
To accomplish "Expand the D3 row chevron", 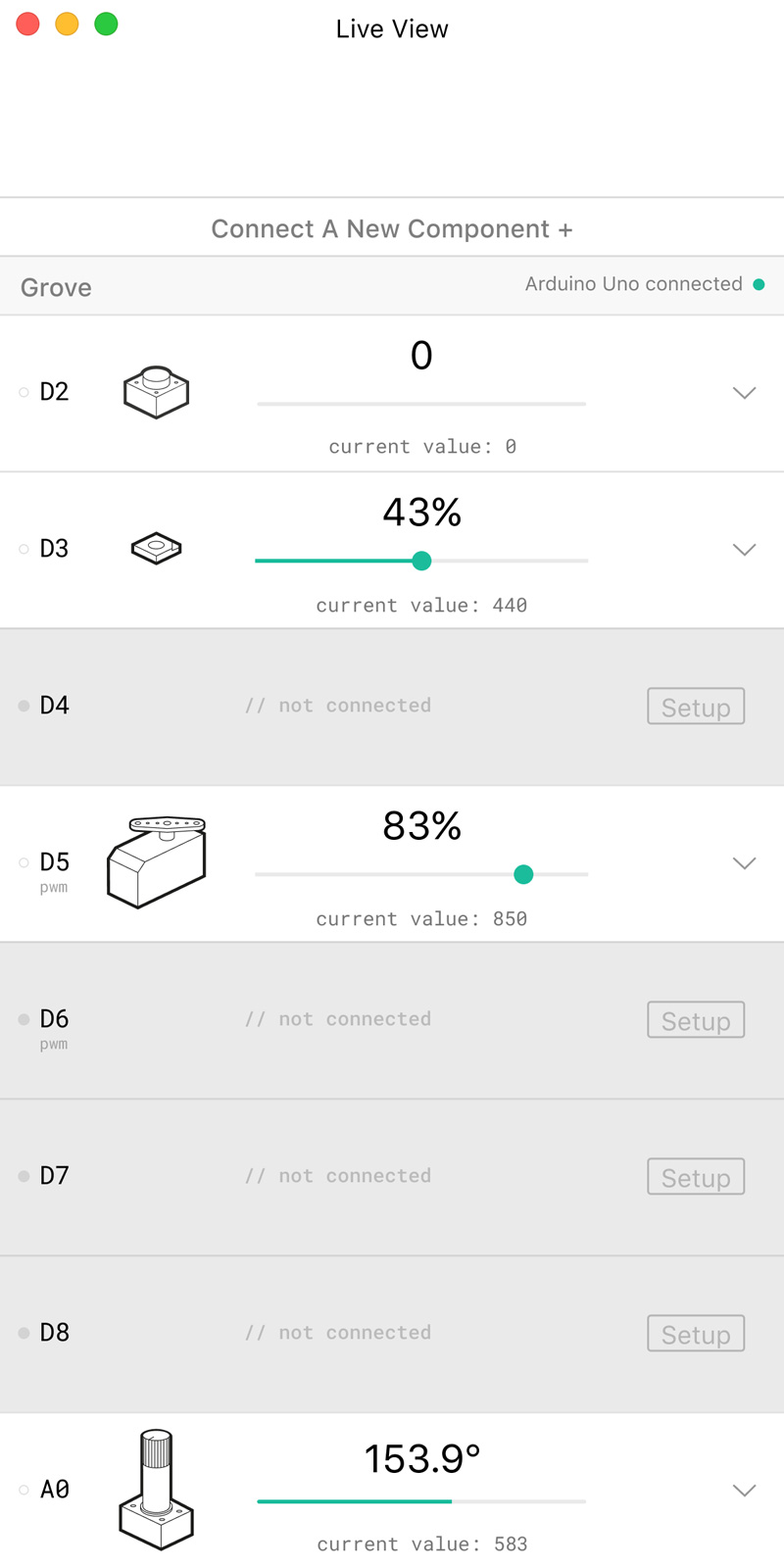I will coord(744,550).
